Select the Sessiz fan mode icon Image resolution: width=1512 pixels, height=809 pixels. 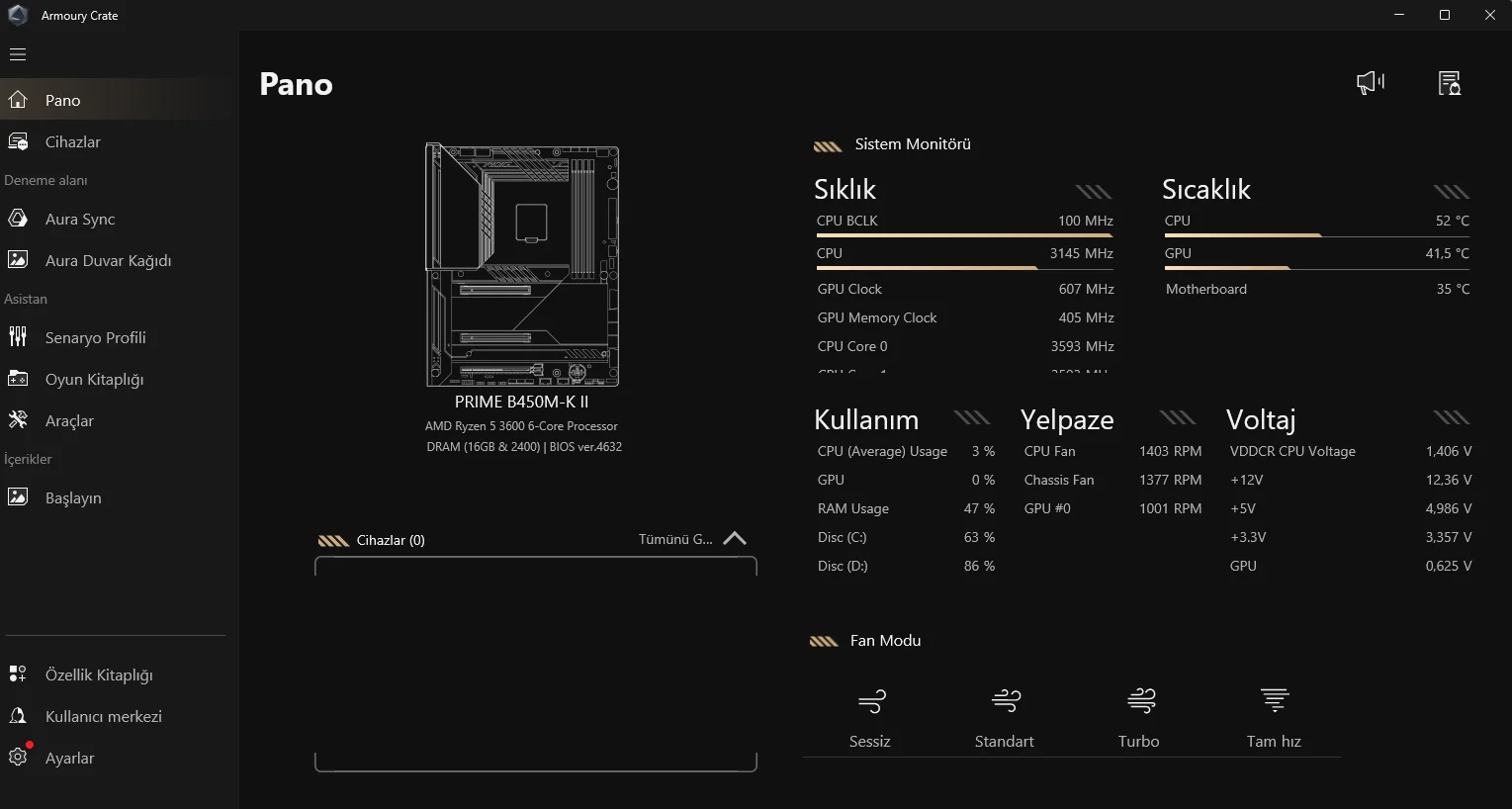tap(871, 701)
